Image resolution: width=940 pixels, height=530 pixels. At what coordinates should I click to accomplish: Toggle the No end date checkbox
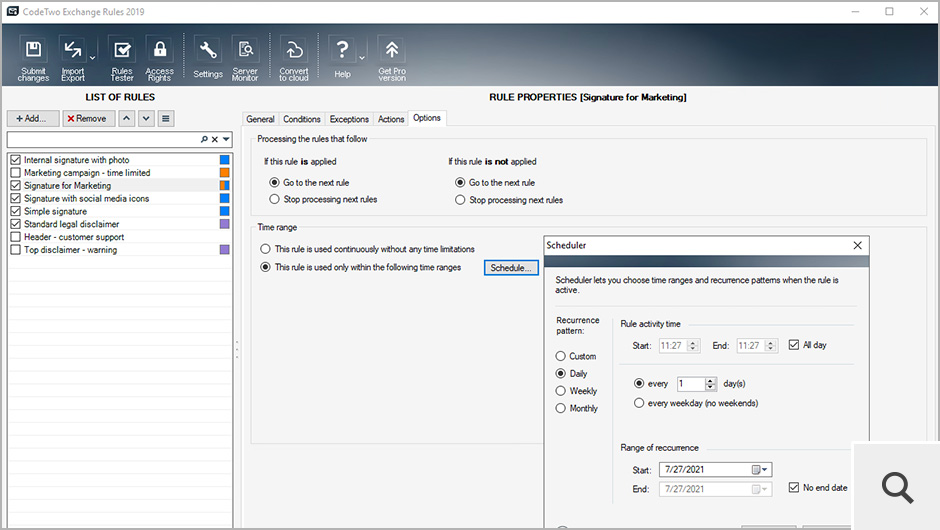click(794, 487)
